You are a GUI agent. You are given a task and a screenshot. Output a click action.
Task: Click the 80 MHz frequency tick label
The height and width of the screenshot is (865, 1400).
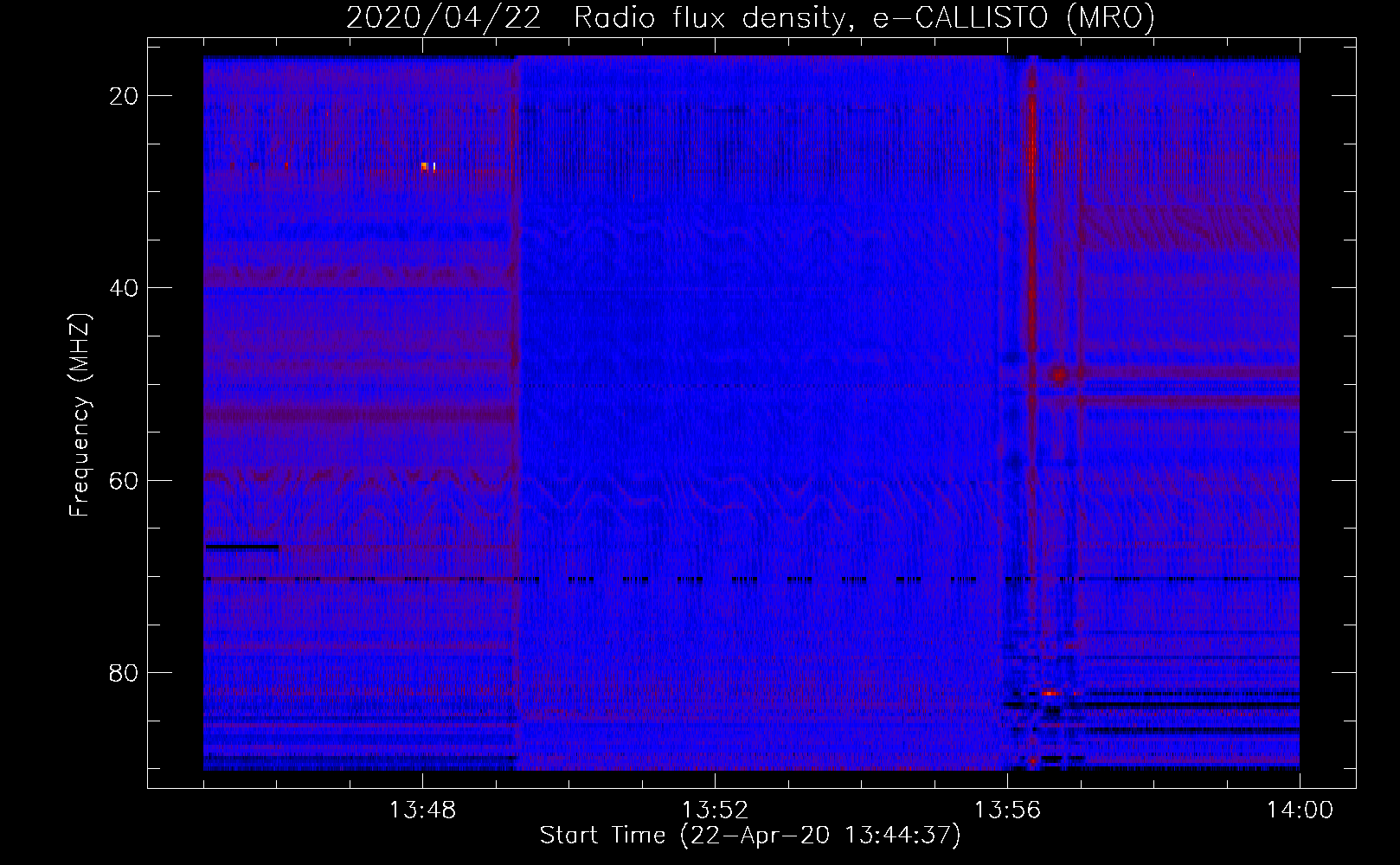point(124,672)
